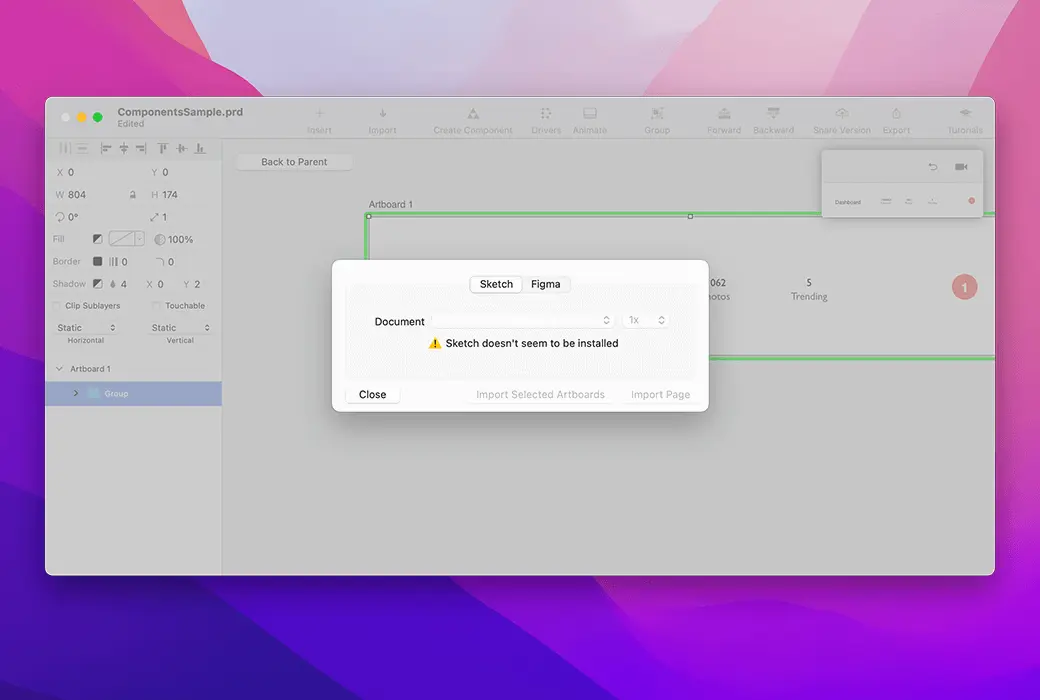Viewport: 1040px width, 700px height.
Task: Switch to the Sketch tab
Action: 496,284
